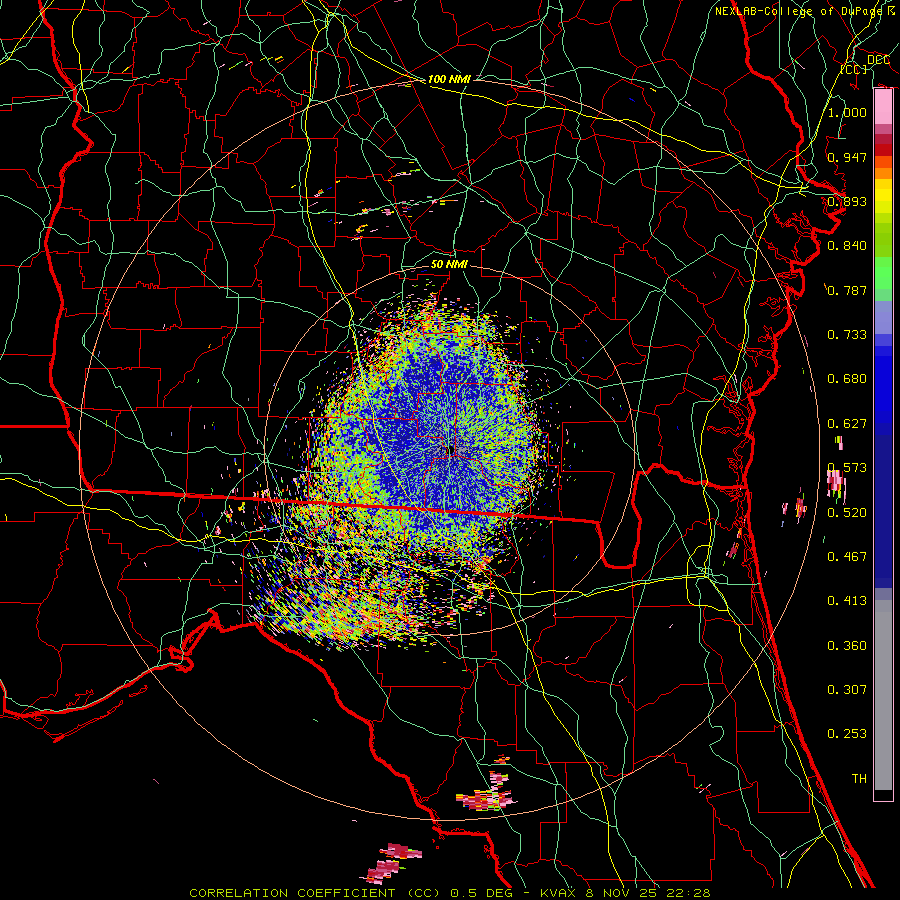Click the 0.520 legend value
The width and height of the screenshot is (900, 900).
tap(847, 513)
